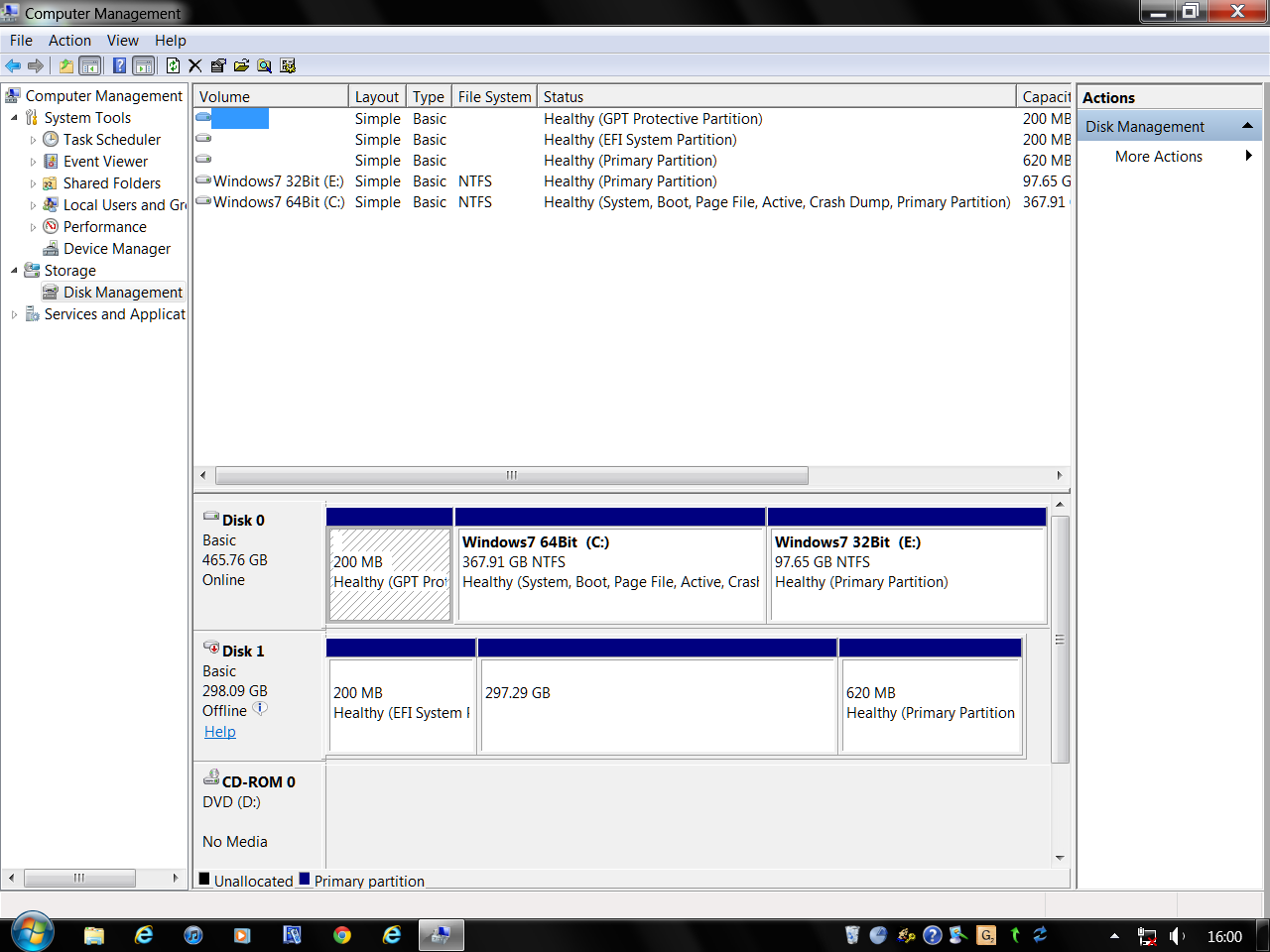The height and width of the screenshot is (952, 1270).
Task: Select the Windows7 32Bit (E:) volume row
Action: coord(632,181)
